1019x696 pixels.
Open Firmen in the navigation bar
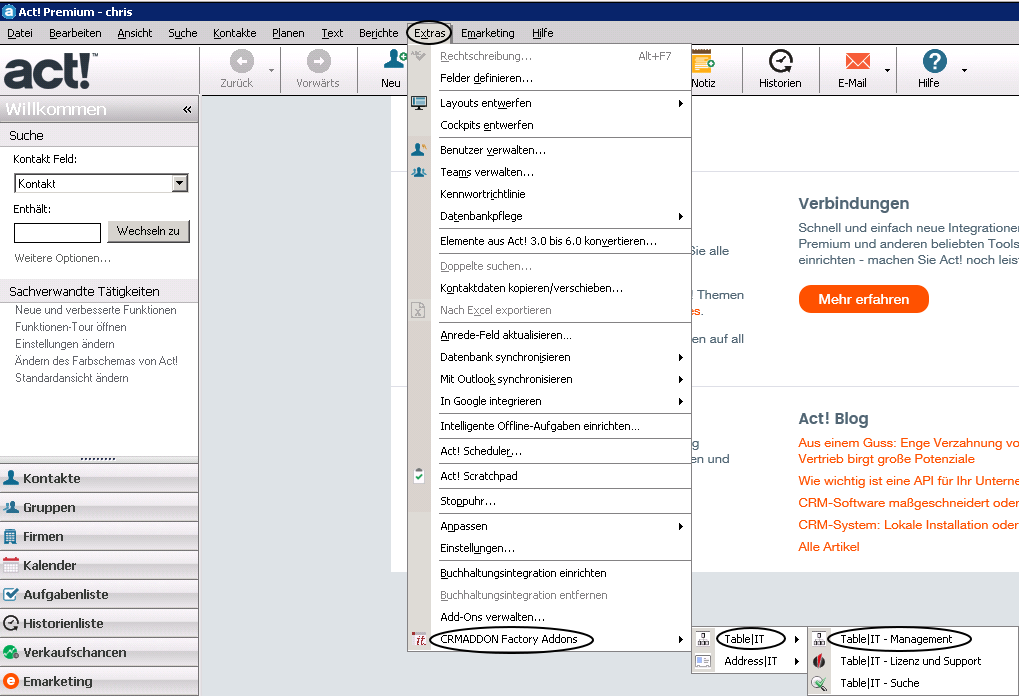click(x=99, y=536)
